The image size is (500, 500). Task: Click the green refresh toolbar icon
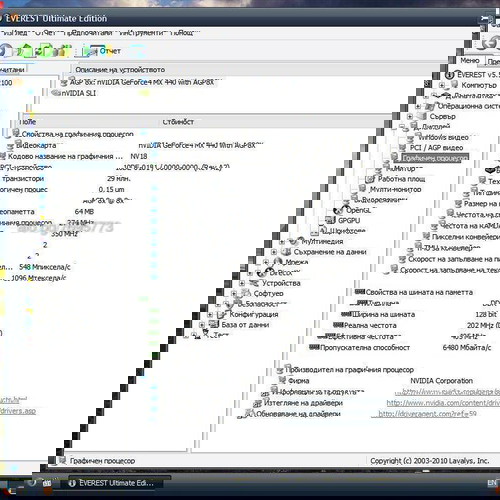[45, 51]
